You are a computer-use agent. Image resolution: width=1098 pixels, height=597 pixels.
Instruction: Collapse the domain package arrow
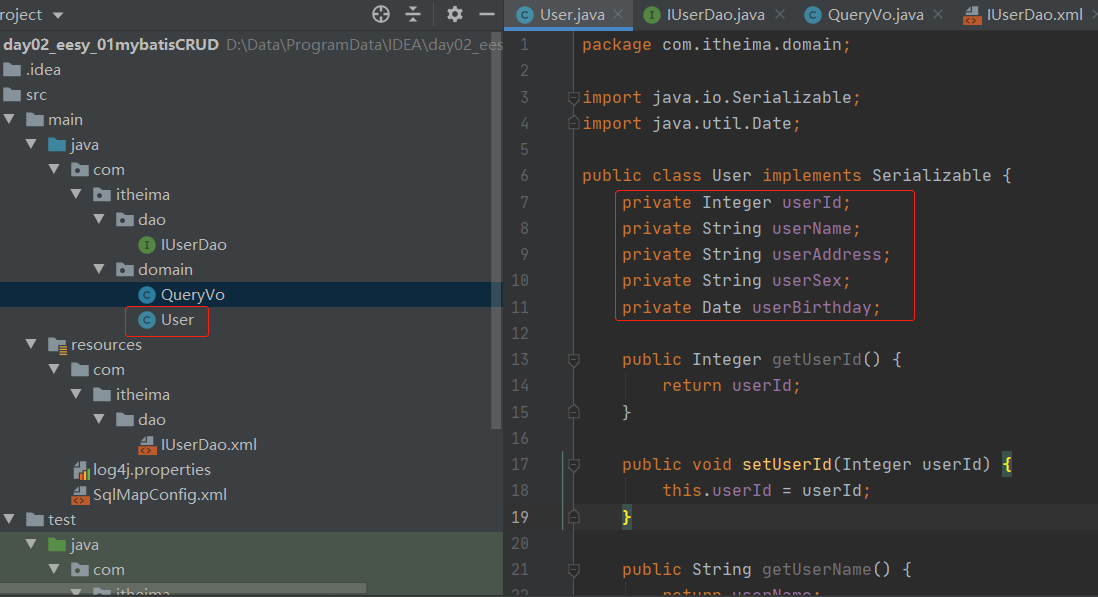(x=99, y=269)
